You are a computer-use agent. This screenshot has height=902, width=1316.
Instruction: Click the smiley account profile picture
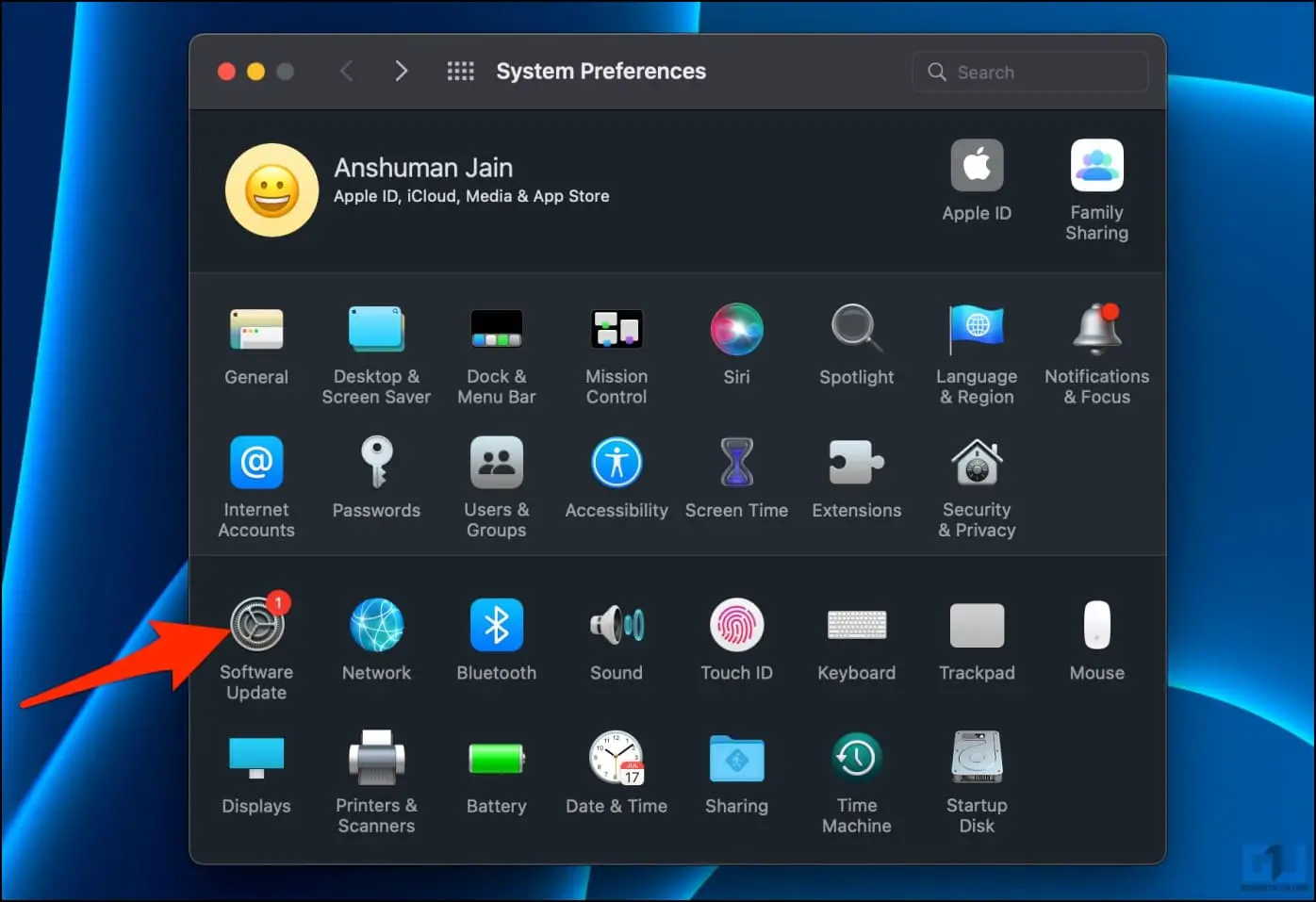271,190
